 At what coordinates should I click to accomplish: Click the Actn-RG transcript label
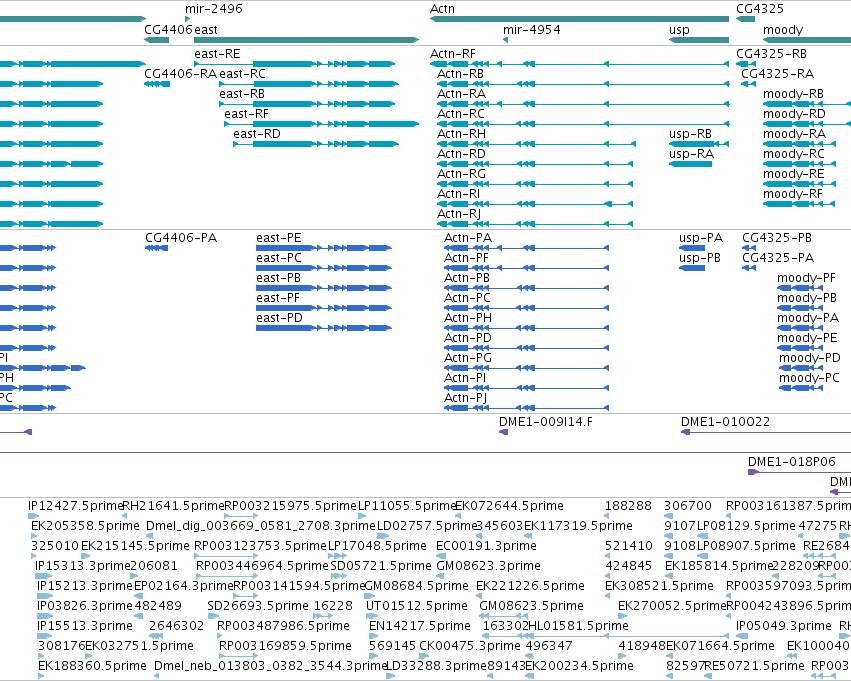(x=461, y=174)
